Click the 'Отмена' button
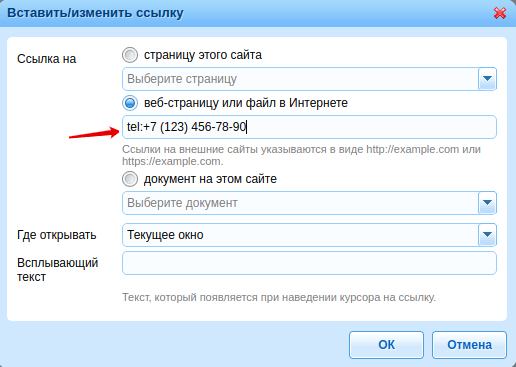516x367 pixels. click(469, 345)
